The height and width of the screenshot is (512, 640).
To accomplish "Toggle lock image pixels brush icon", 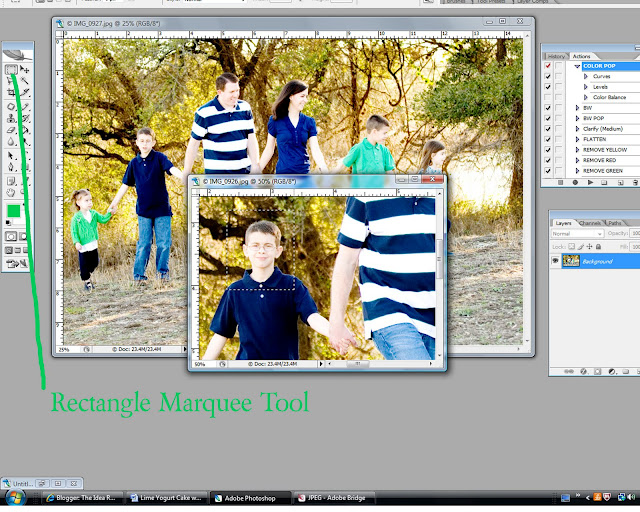I will click(580, 247).
